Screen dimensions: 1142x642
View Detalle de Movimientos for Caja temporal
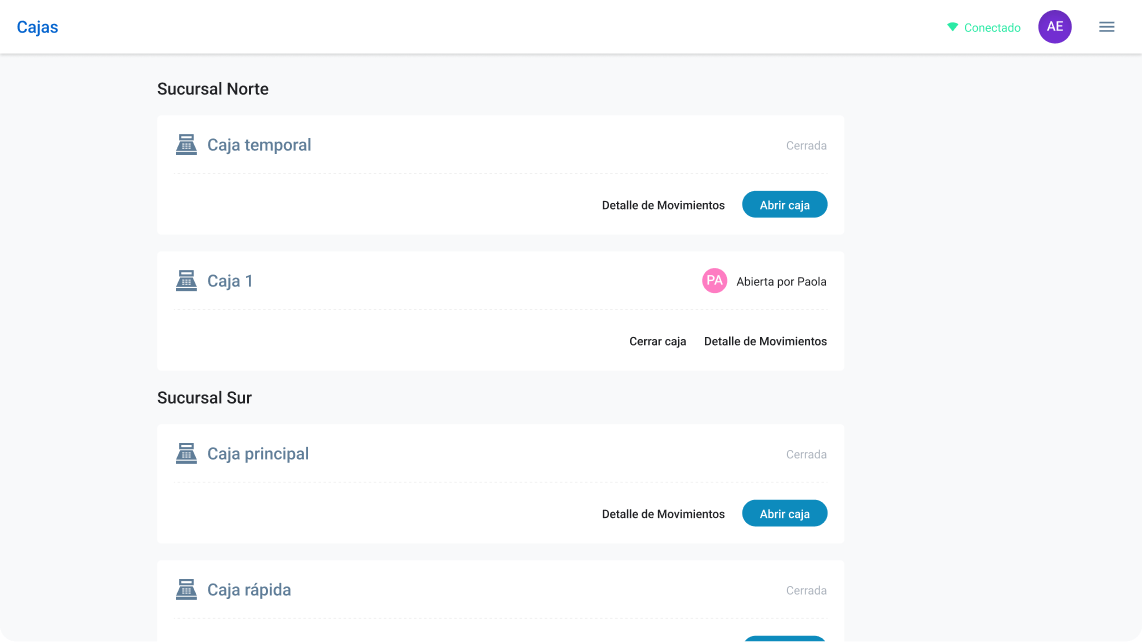pyautogui.click(x=663, y=205)
